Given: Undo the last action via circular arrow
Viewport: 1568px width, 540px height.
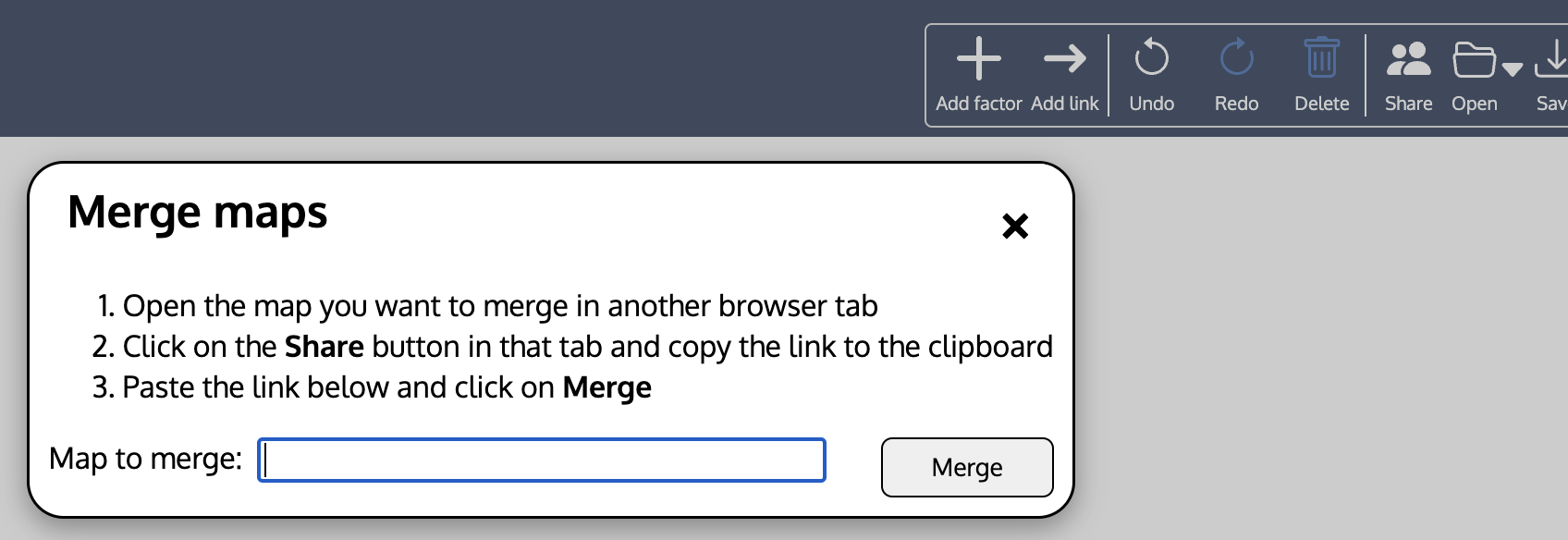Looking at the screenshot, I should (x=1152, y=57).
